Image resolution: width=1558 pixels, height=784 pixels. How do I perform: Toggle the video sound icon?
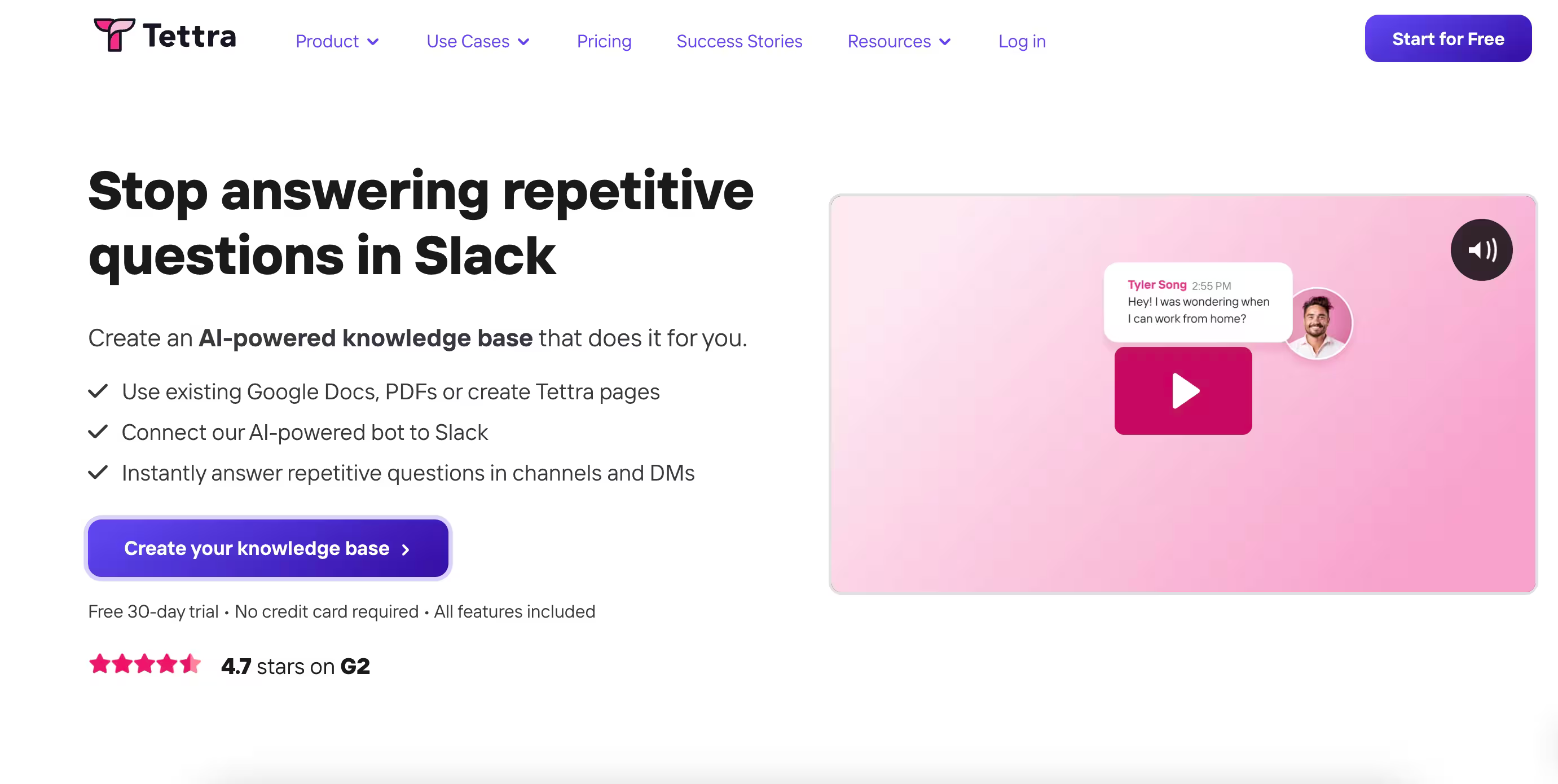point(1481,250)
